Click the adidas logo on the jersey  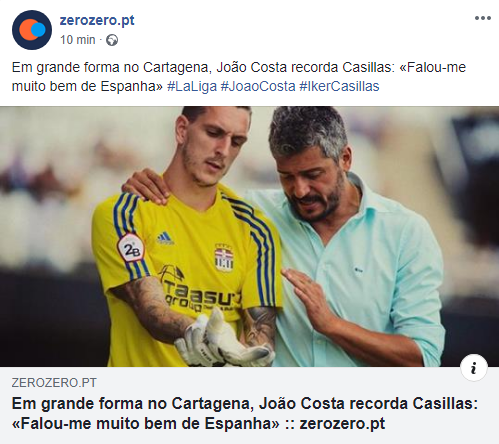[x=165, y=238]
